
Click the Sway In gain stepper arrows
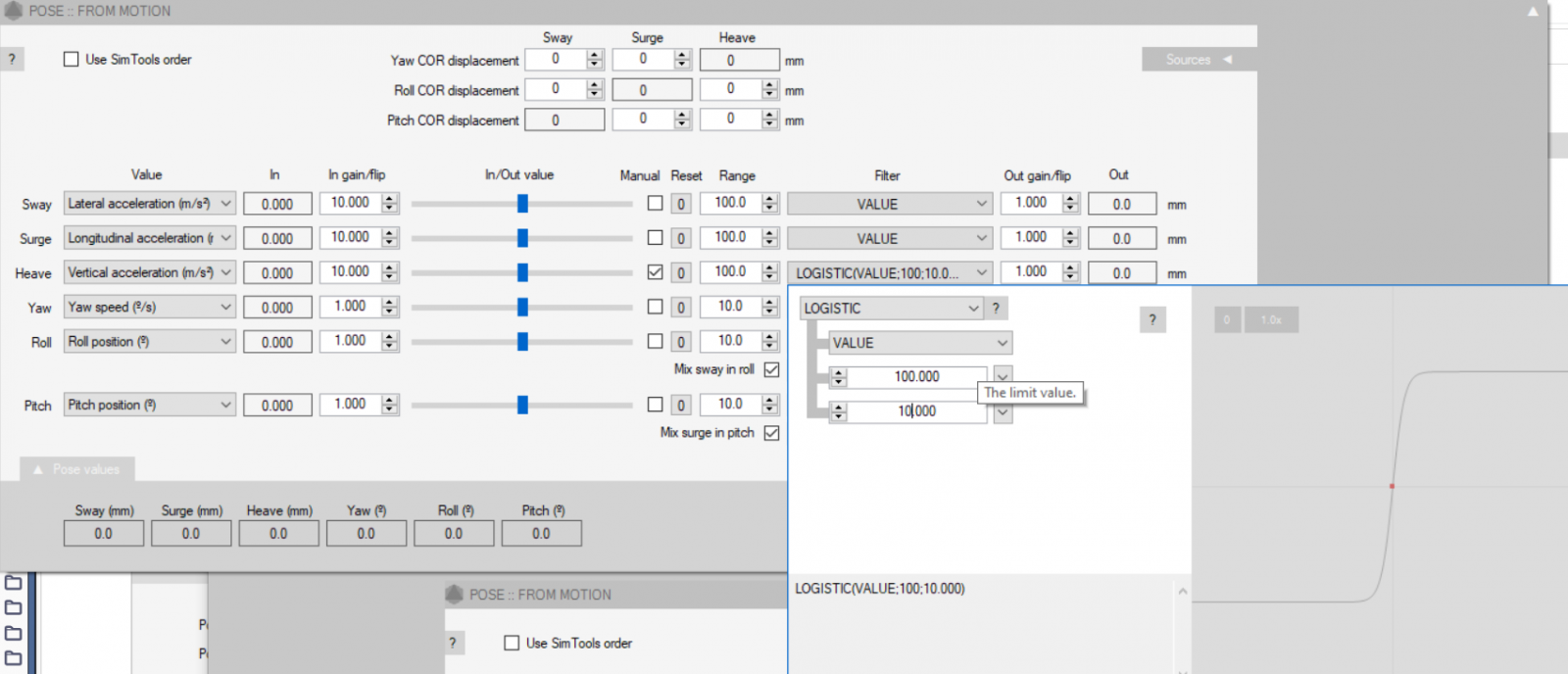pos(390,203)
